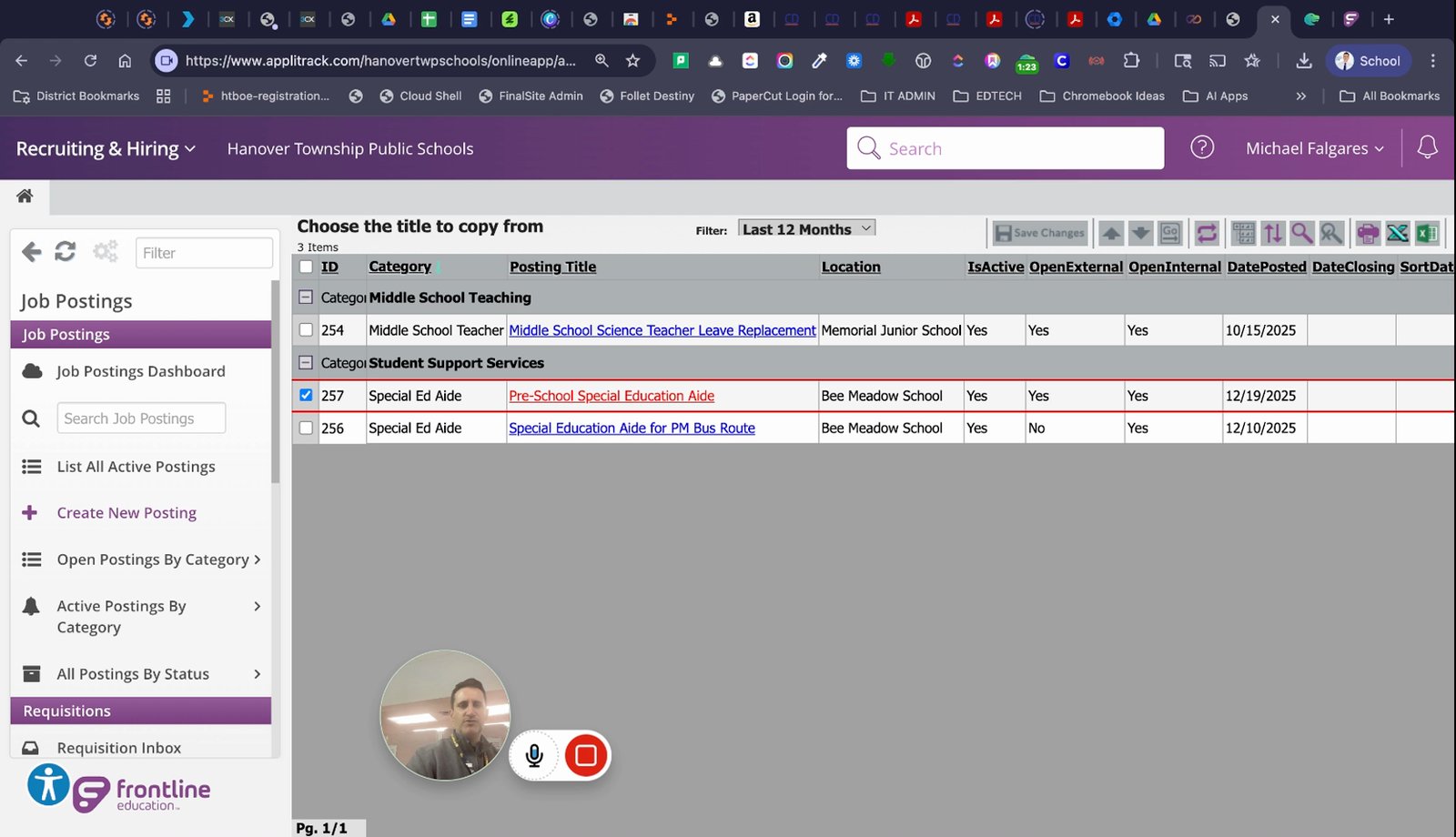Click the up arrow page icon
This screenshot has height=837, width=1456.
(x=1111, y=233)
